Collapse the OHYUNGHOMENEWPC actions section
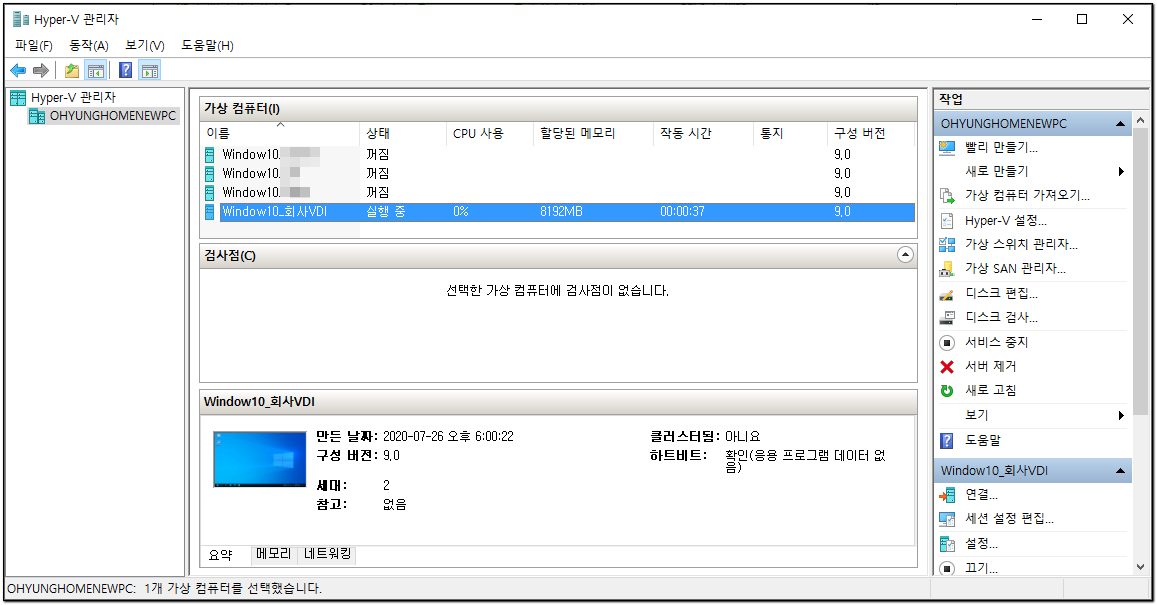The image size is (1157, 605). point(1120,124)
